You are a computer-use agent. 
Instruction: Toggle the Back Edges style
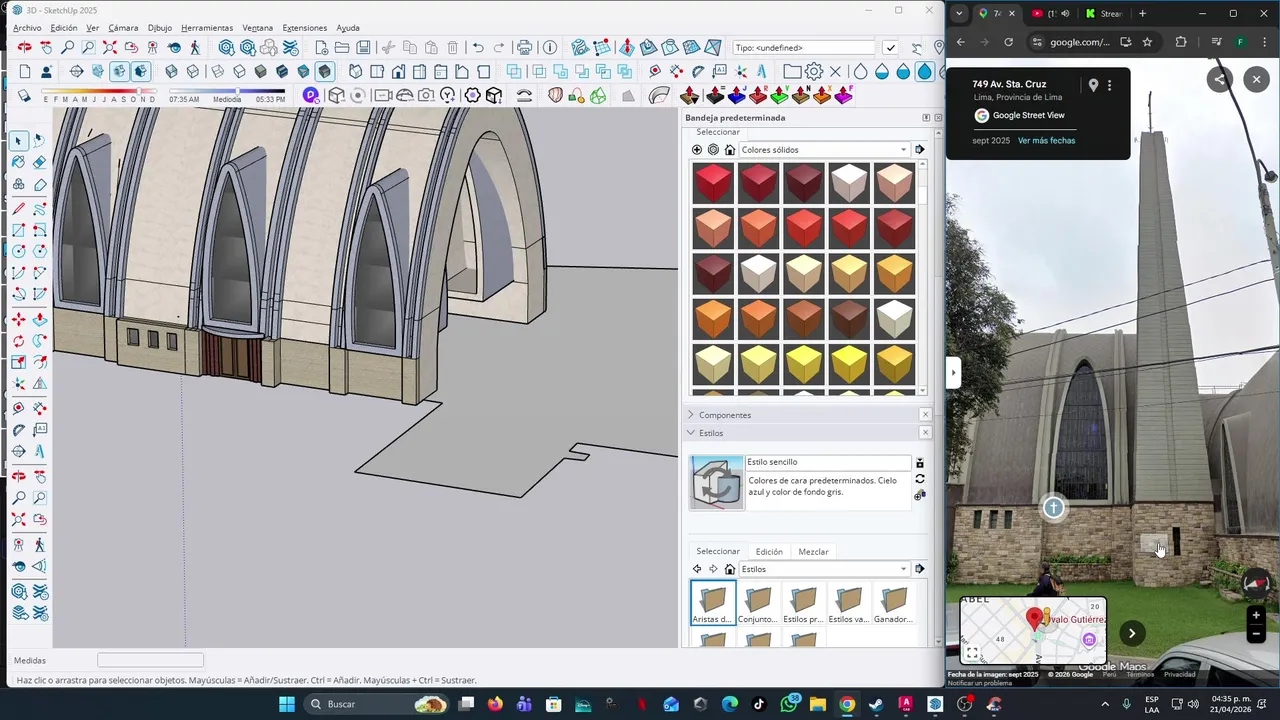pyautogui.click(x=192, y=71)
